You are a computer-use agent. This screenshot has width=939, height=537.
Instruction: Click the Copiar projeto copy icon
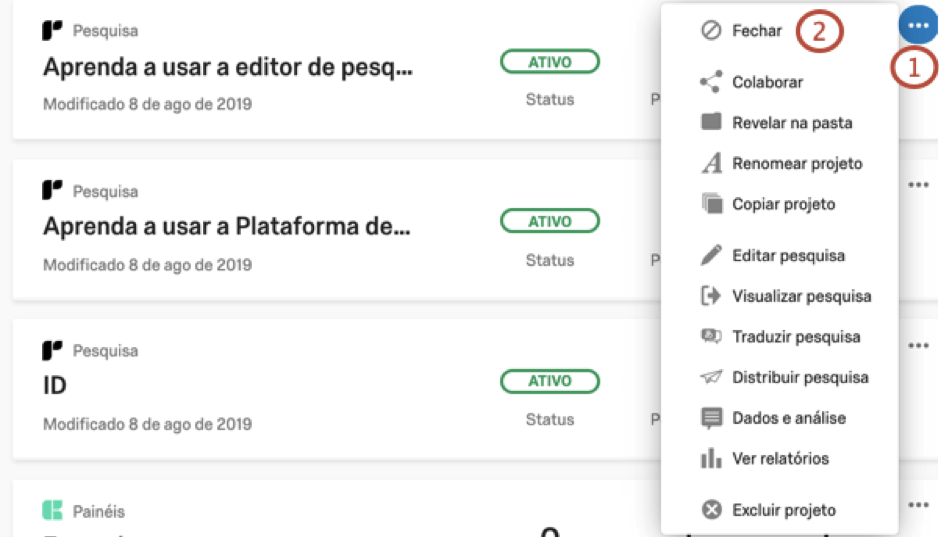pos(711,204)
